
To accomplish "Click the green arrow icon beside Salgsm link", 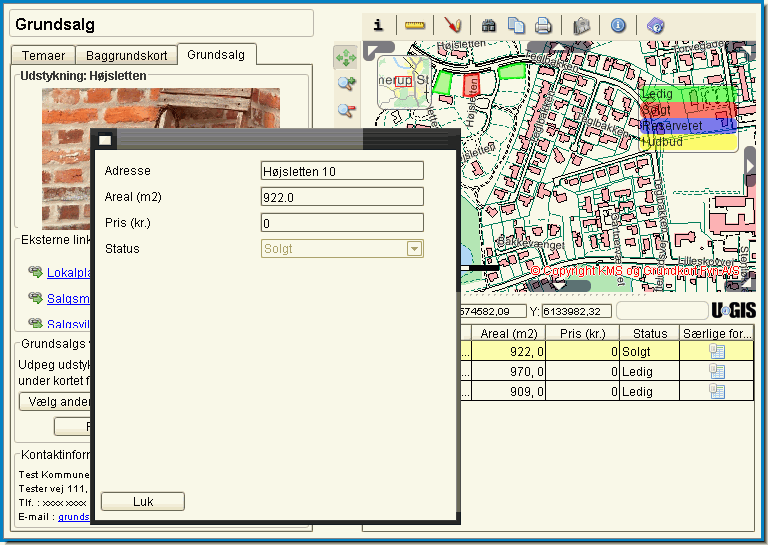I will coord(35,297).
